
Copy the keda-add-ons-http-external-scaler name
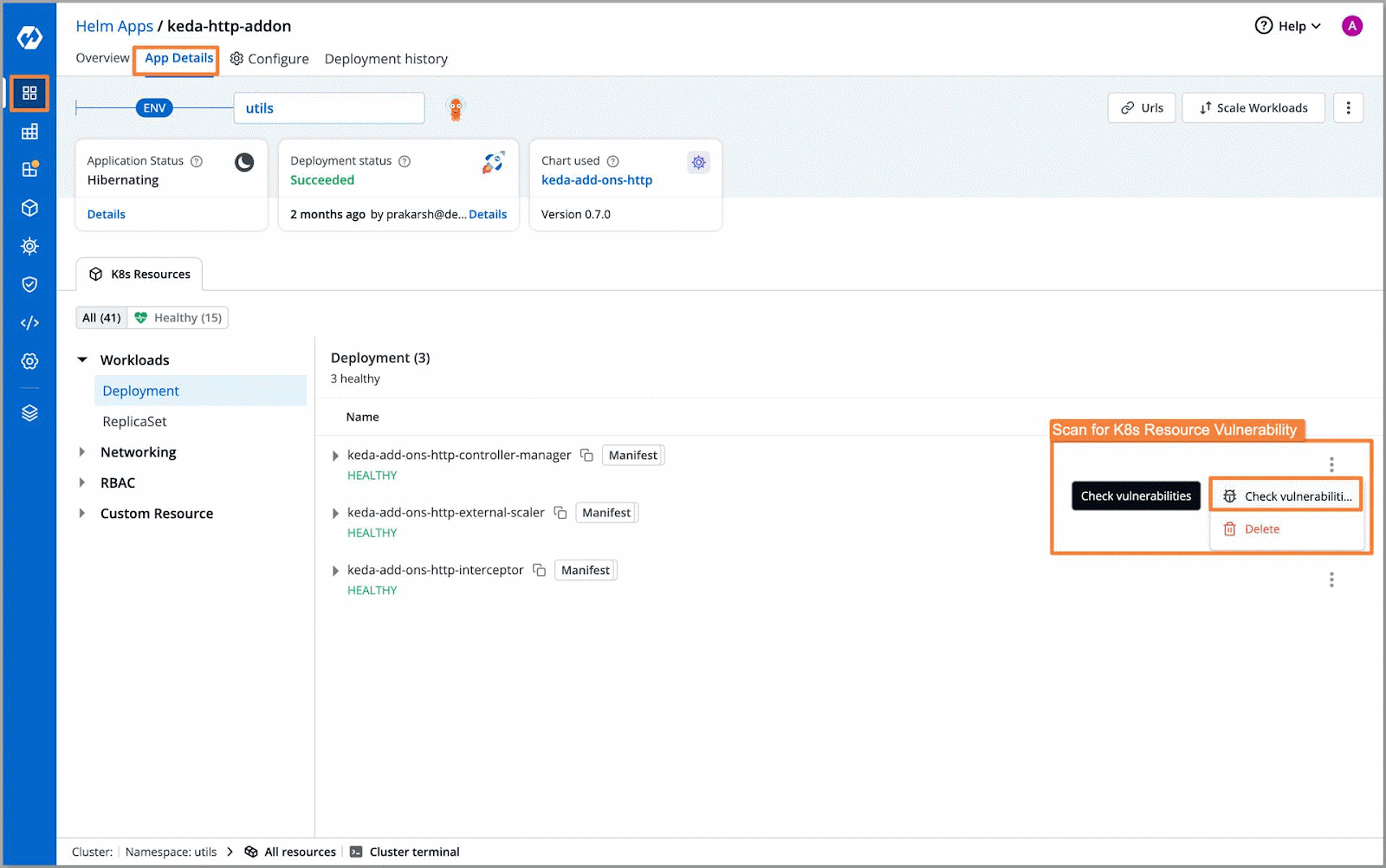(x=560, y=513)
